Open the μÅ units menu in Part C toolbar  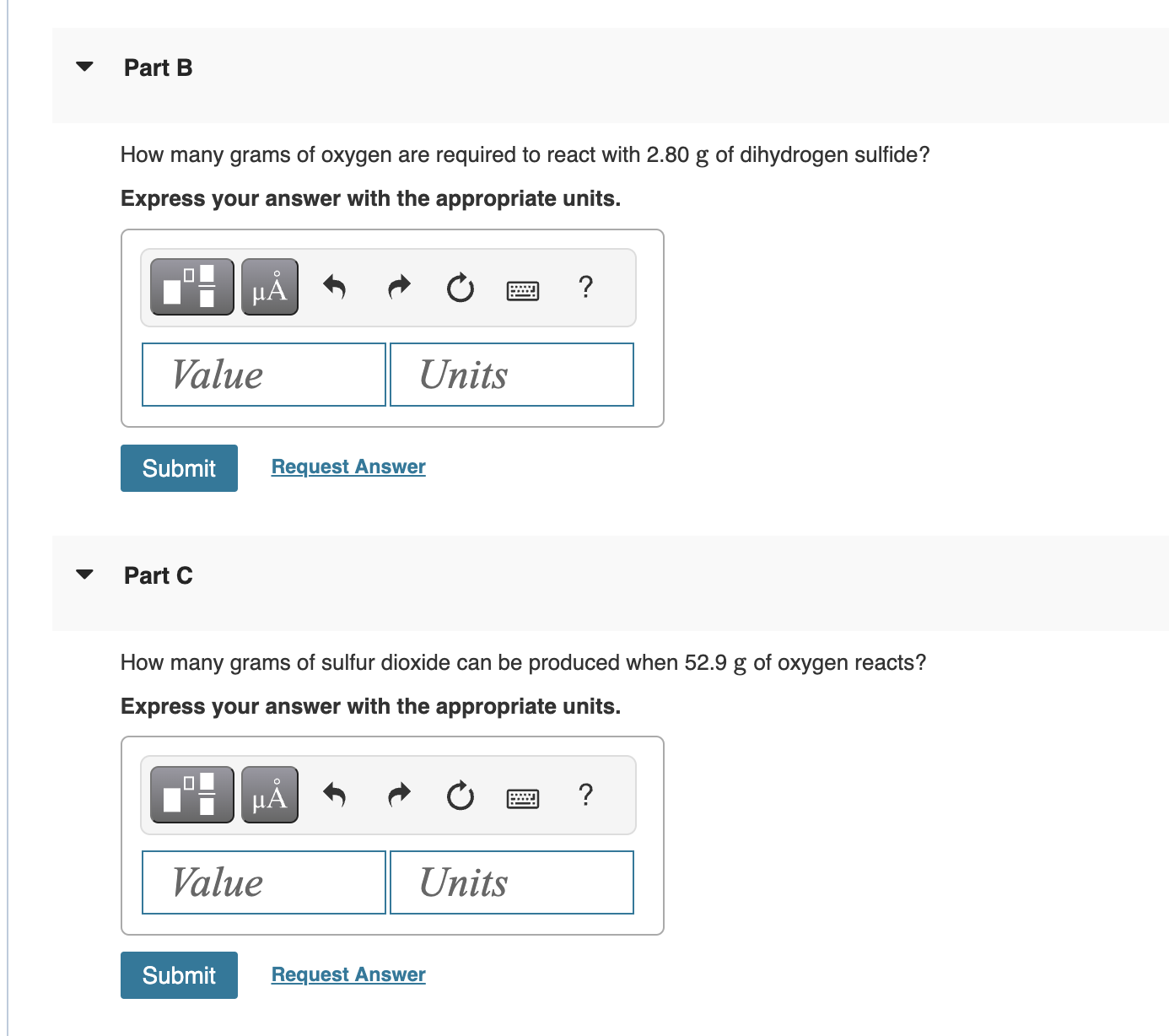pyautogui.click(x=269, y=794)
